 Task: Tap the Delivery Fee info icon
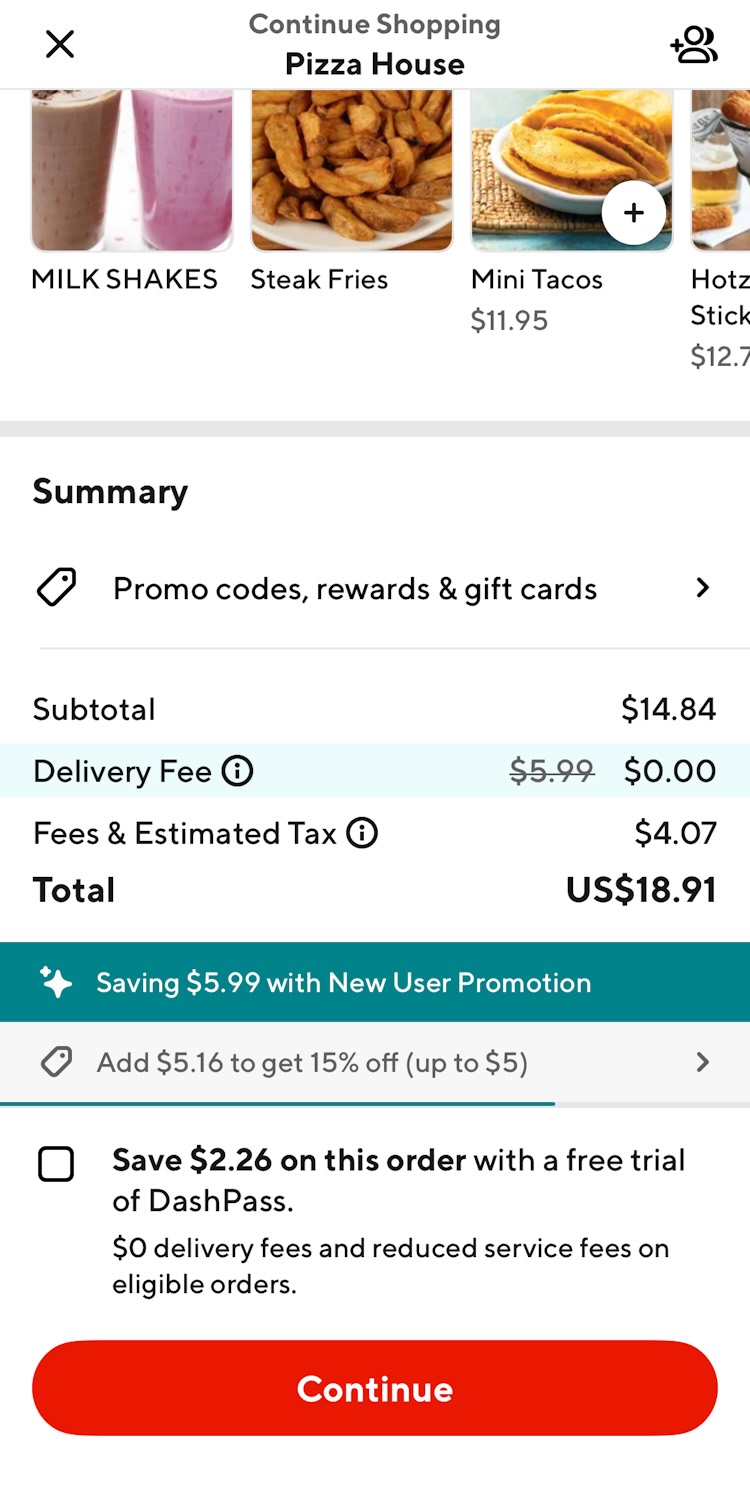point(237,771)
